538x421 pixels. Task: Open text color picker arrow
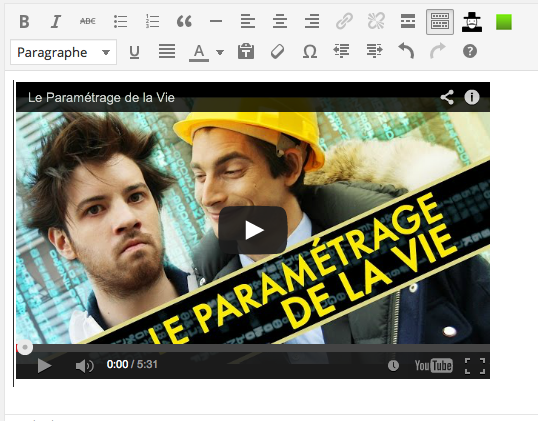[x=220, y=52]
